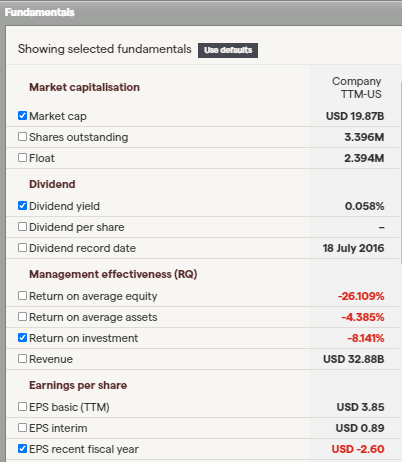402x462 pixels.
Task: Click the Fundamentals panel title bar
Action: 201,13
